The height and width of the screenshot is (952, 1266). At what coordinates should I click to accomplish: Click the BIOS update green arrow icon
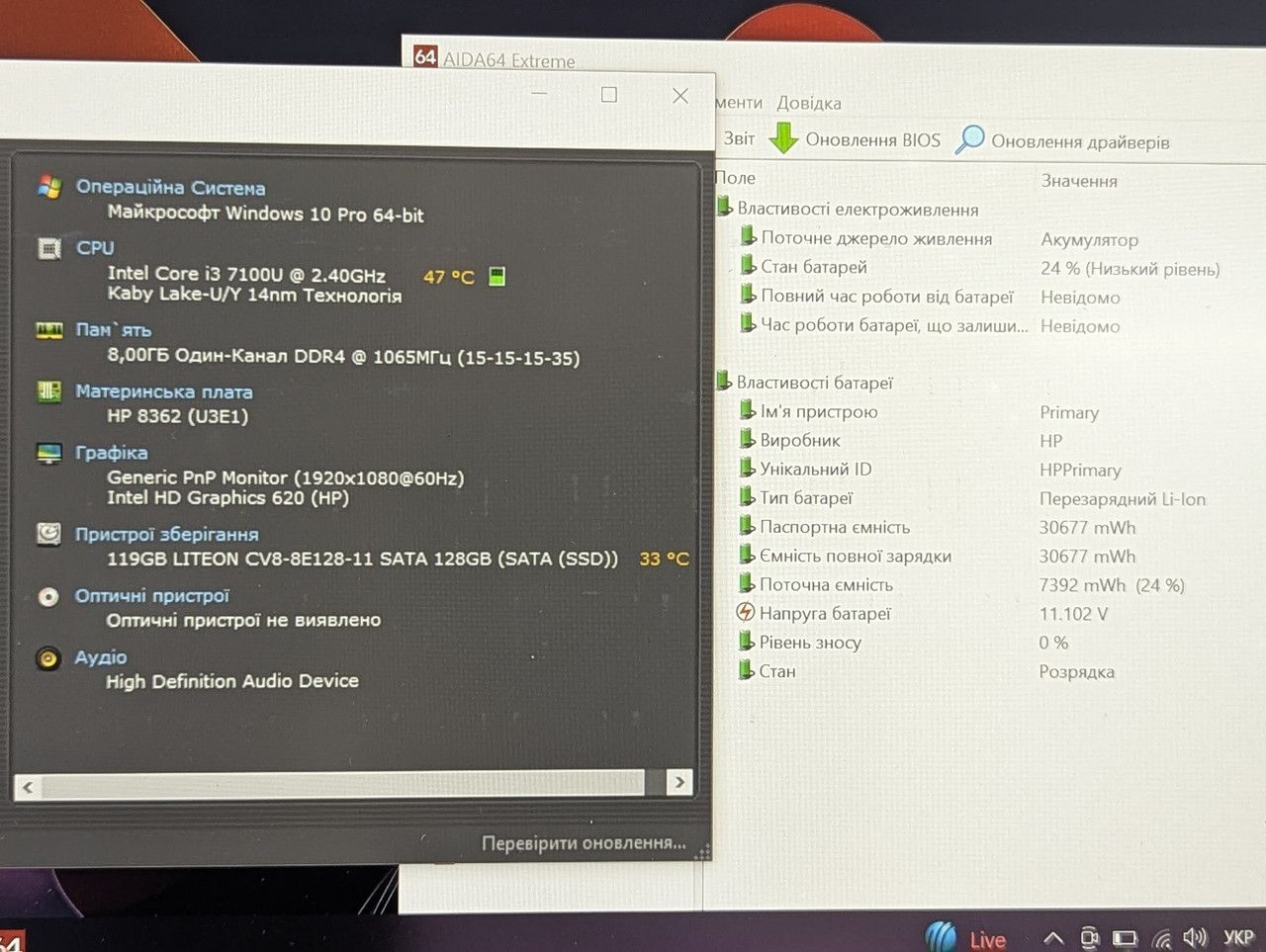click(x=783, y=138)
